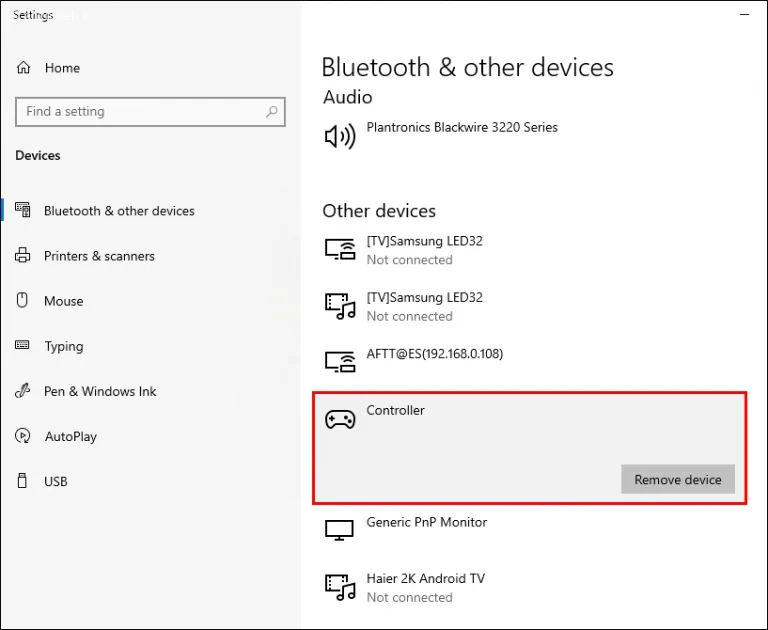Click the USB icon in sidebar
This screenshot has width=768, height=630.
click(x=22, y=481)
